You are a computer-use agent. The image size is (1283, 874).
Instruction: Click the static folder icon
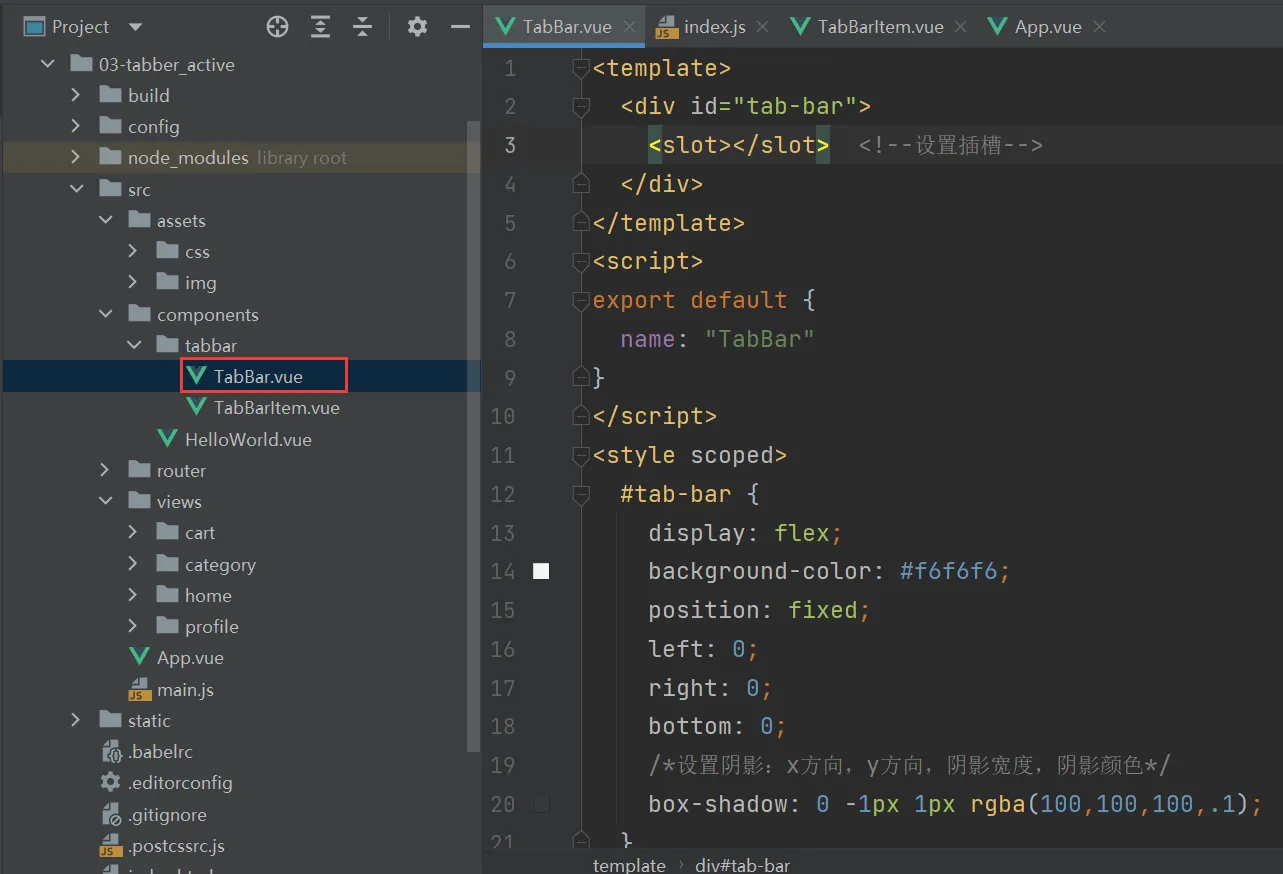[111, 720]
